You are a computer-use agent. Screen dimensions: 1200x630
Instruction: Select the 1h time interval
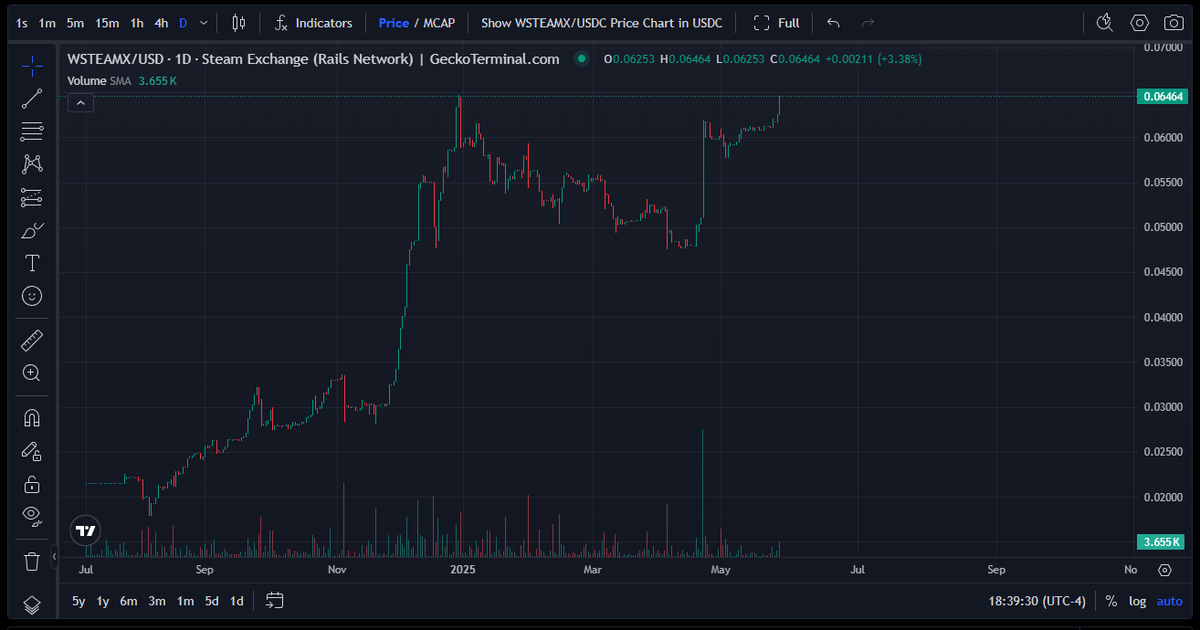click(x=137, y=23)
